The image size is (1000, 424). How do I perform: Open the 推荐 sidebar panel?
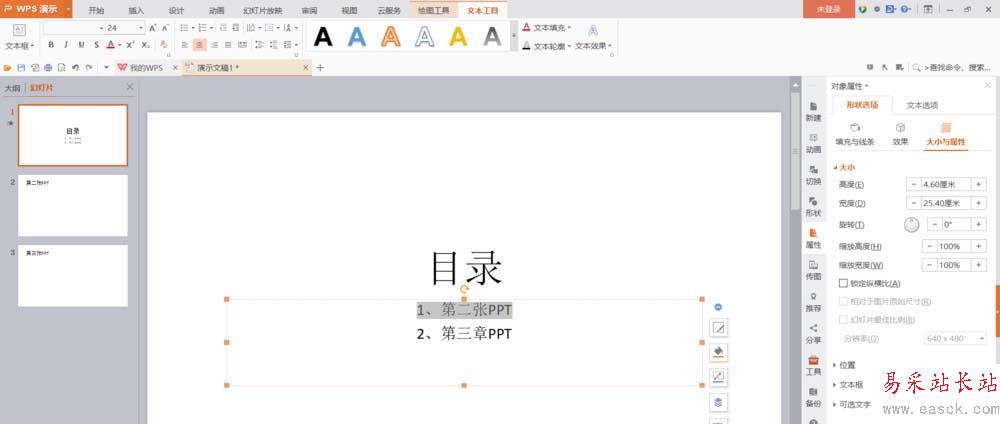click(x=813, y=302)
